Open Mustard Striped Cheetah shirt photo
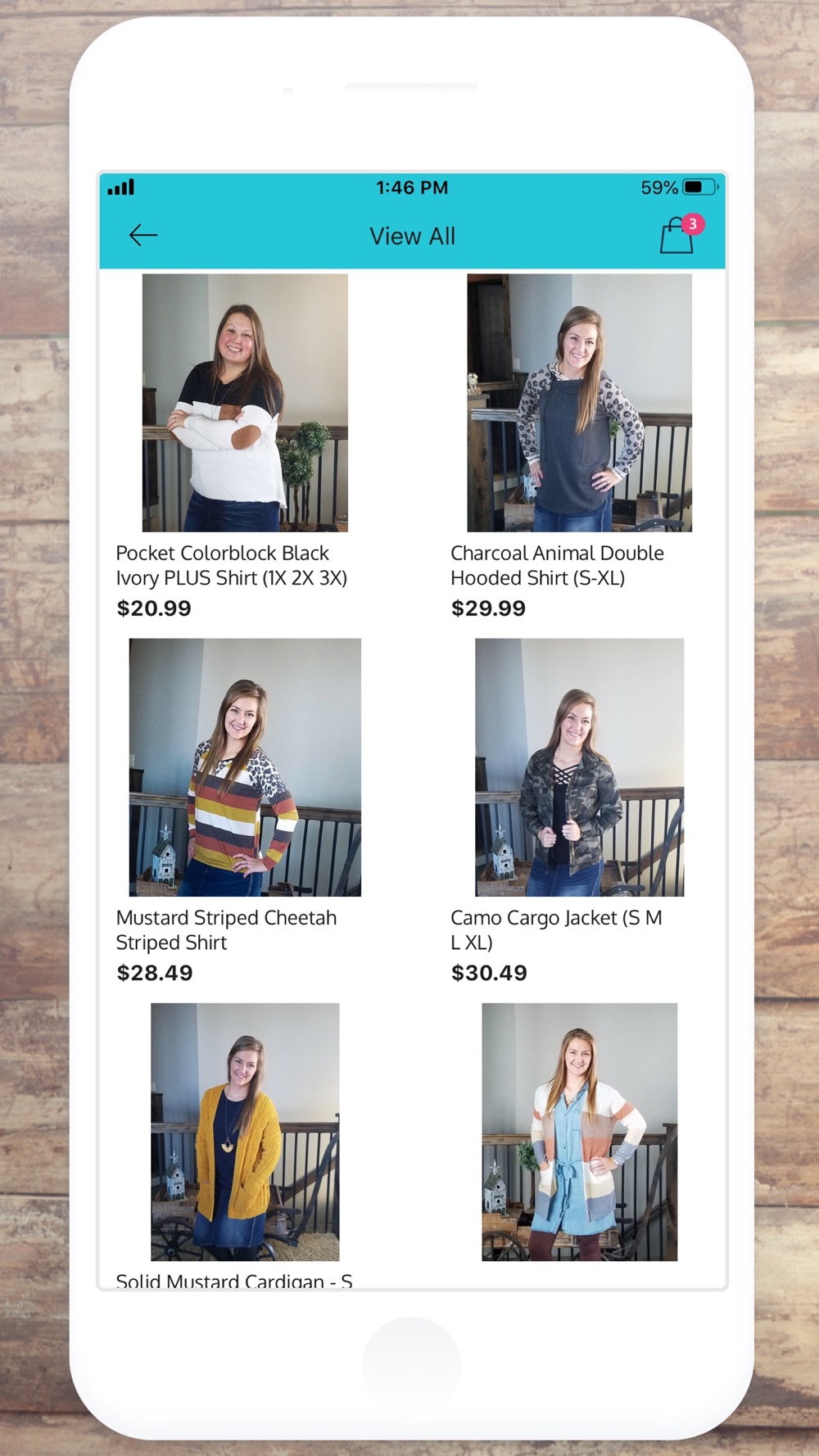This screenshot has width=819, height=1456. 245,767
